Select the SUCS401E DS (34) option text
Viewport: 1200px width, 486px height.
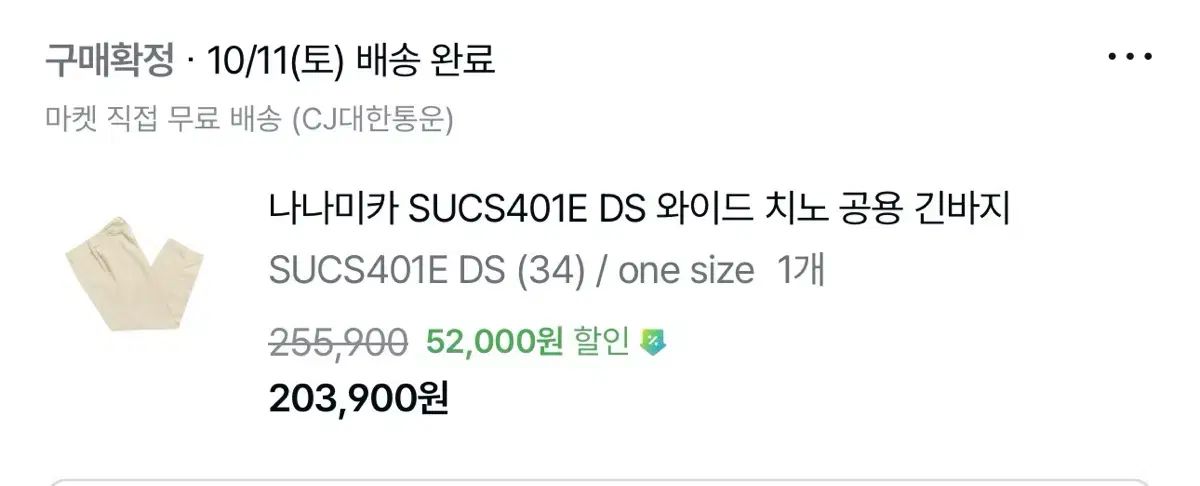[426, 271]
